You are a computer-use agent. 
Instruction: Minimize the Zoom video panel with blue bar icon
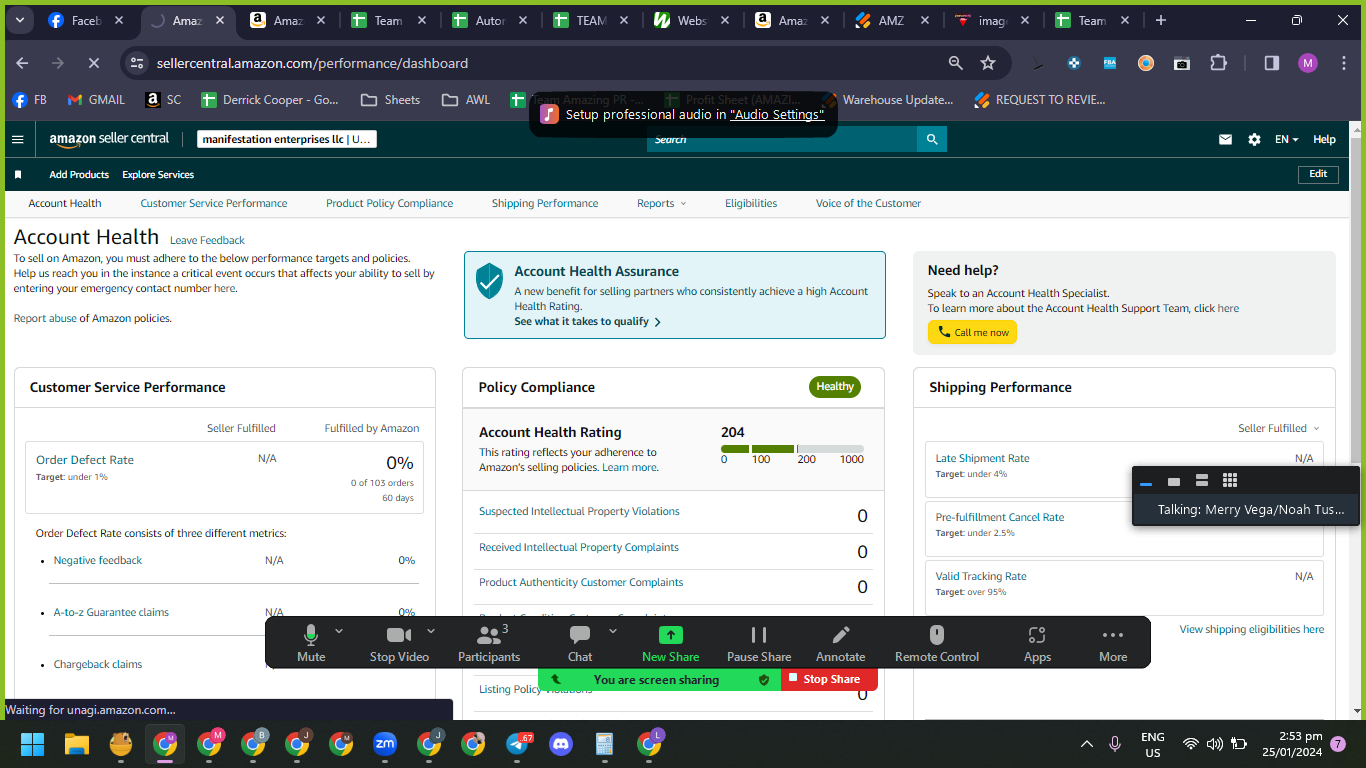(x=1146, y=483)
